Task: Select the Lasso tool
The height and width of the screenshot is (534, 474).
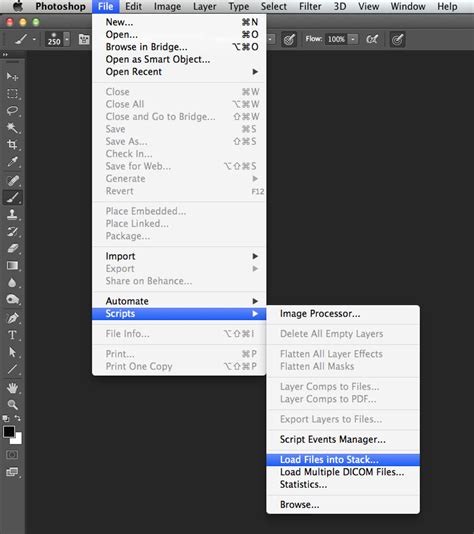Action: [x=12, y=110]
